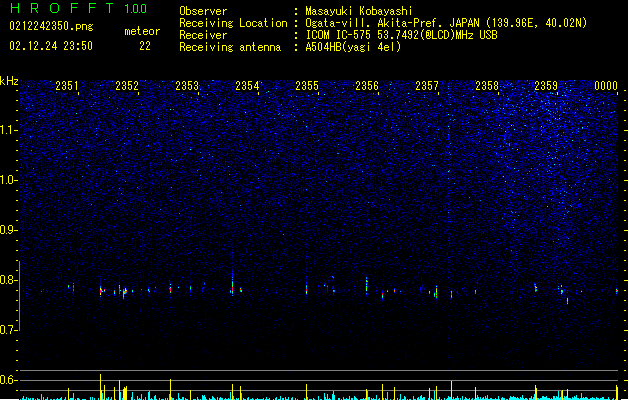
Task: Click the HROFFT 1.0.0 title text
Action: tap(78, 8)
